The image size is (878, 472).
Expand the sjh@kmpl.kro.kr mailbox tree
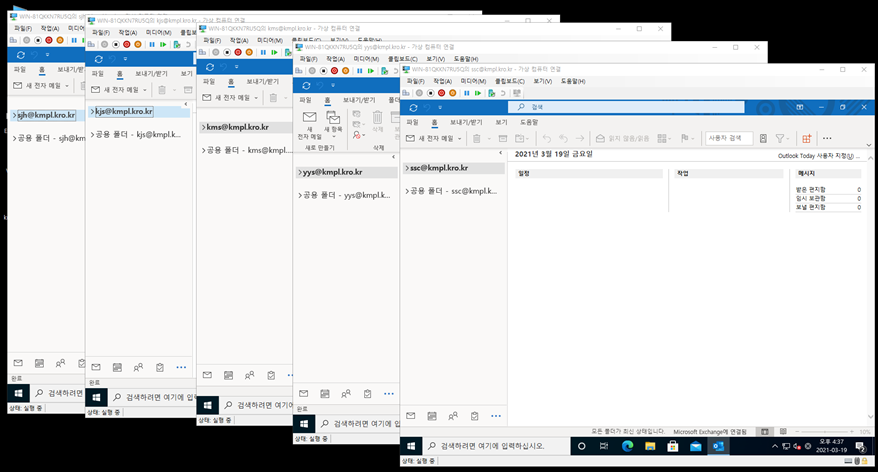15,115
